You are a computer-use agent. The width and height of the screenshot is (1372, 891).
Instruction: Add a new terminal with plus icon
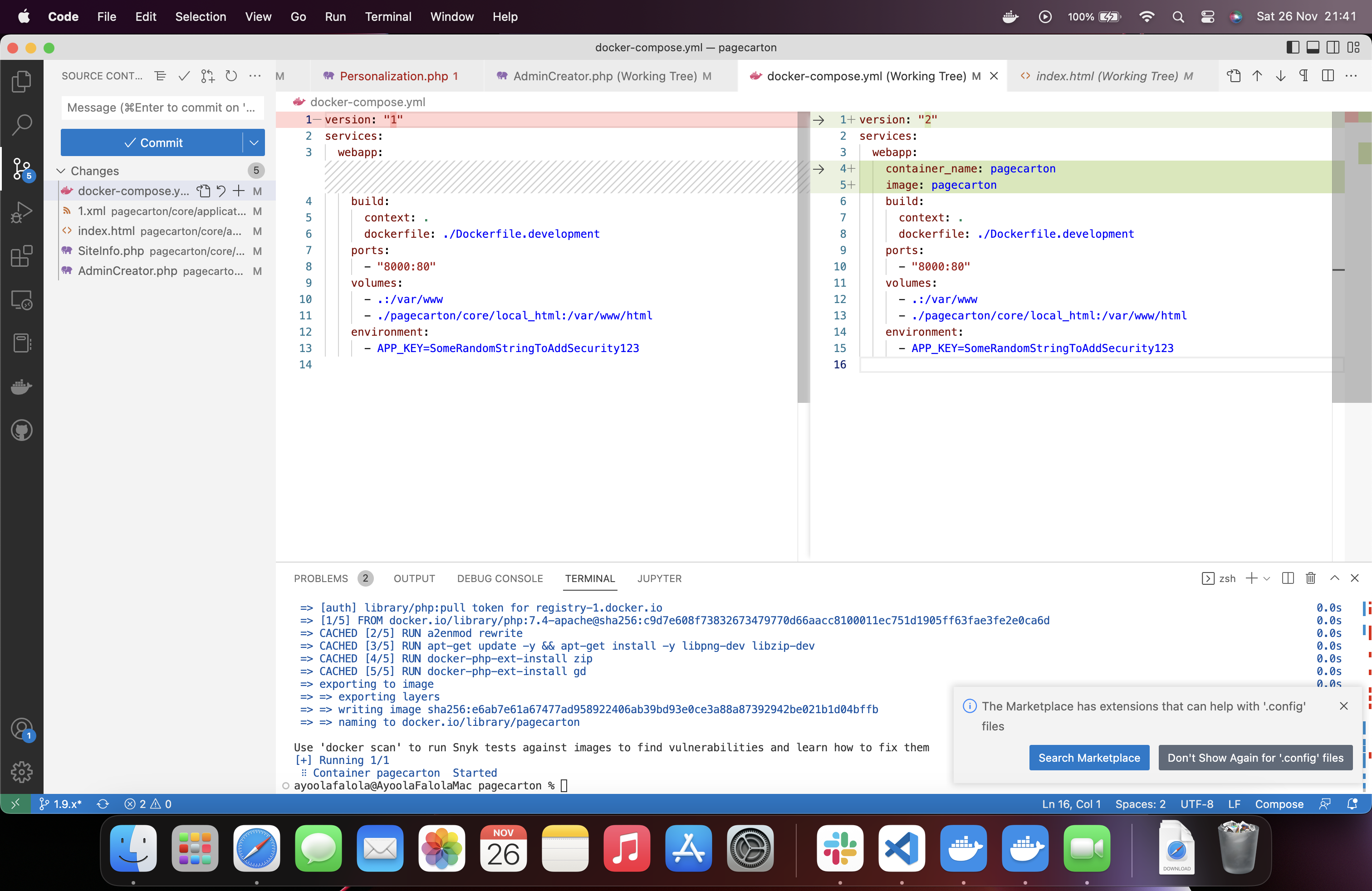coord(1251,578)
